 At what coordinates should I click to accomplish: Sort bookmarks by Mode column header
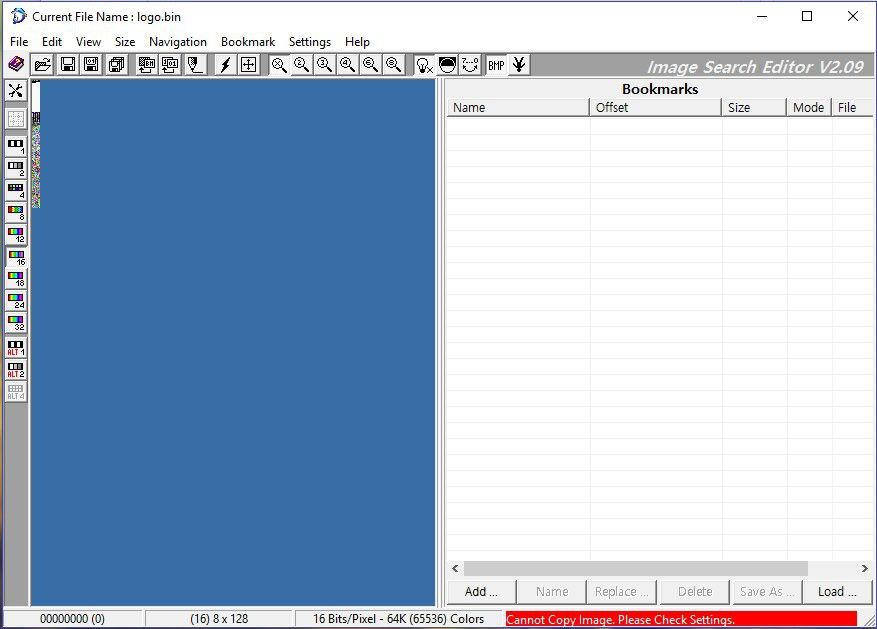tap(809, 107)
